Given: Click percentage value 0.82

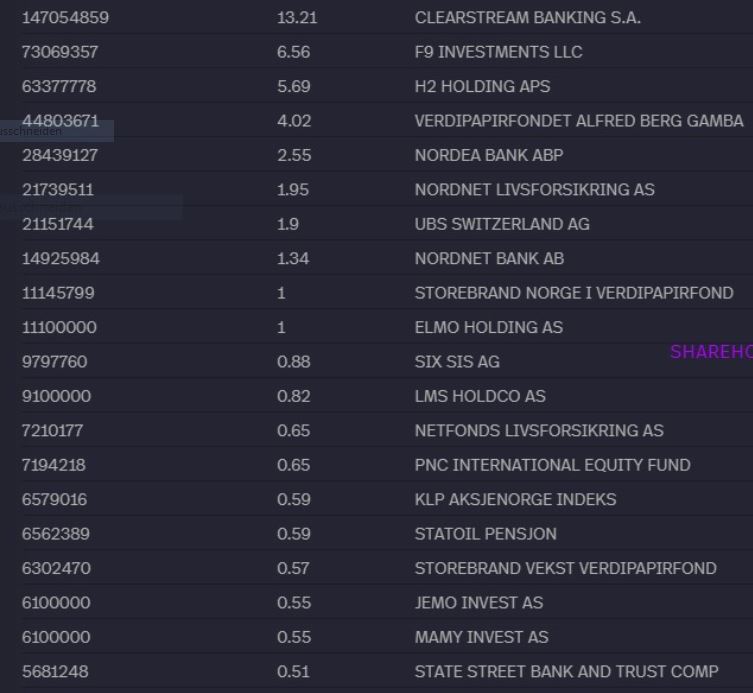Looking at the screenshot, I should tap(293, 396).
